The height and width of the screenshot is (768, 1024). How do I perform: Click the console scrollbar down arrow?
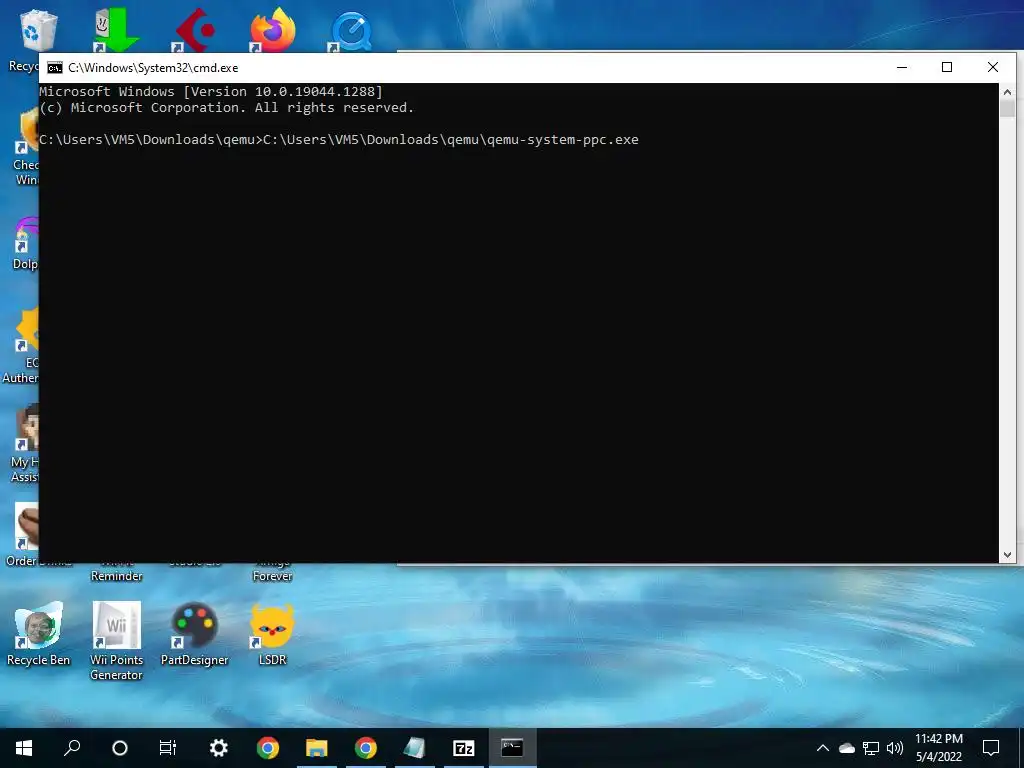point(1007,554)
